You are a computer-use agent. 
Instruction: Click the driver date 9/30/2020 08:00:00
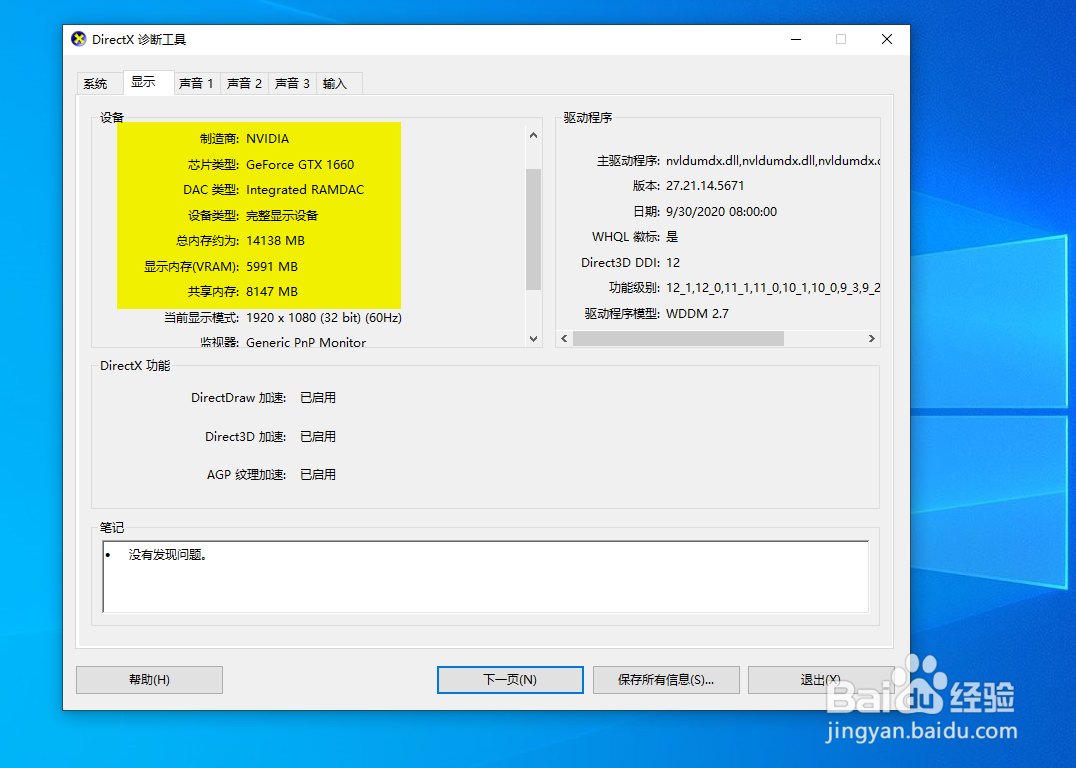pos(721,211)
